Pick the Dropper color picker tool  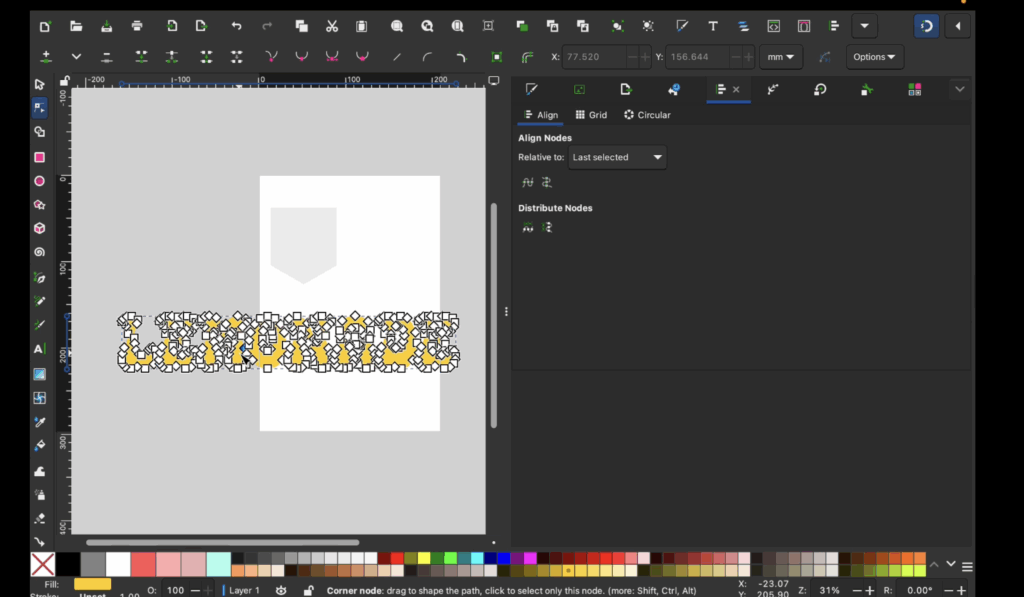[39, 422]
